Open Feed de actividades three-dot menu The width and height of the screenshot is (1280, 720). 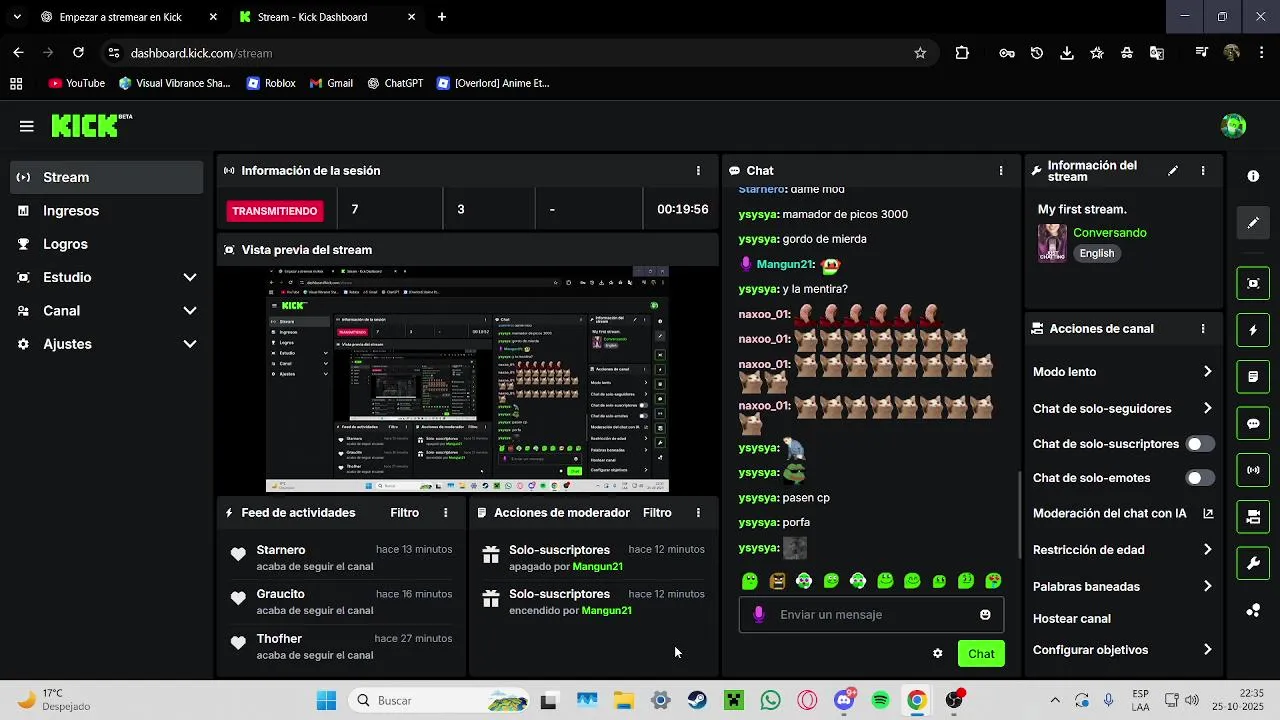tap(446, 513)
